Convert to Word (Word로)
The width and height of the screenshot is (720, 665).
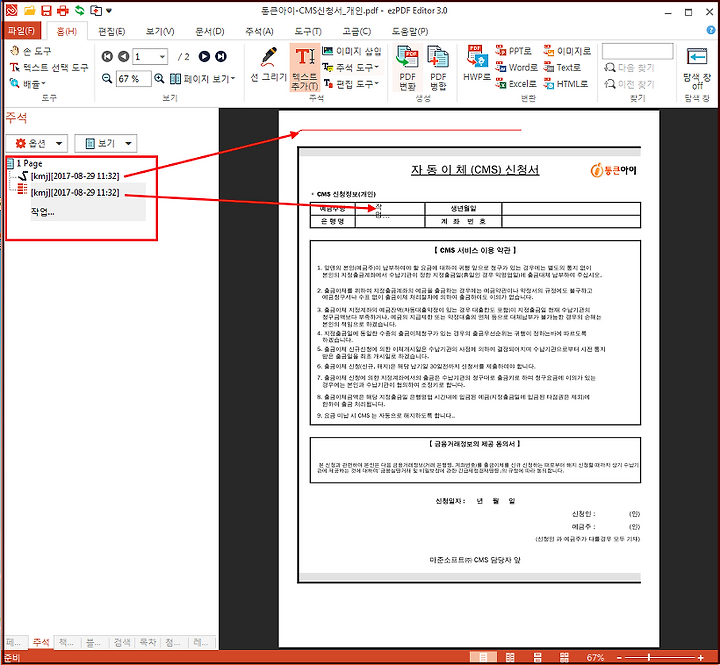click(516, 68)
